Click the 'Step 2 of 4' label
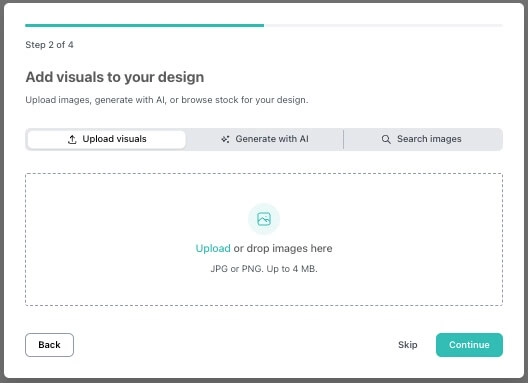The image size is (528, 383). (x=49, y=45)
